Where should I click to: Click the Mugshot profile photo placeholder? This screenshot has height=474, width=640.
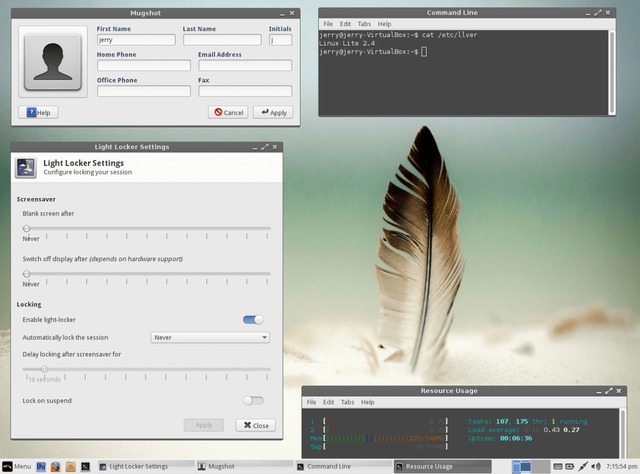[53, 62]
